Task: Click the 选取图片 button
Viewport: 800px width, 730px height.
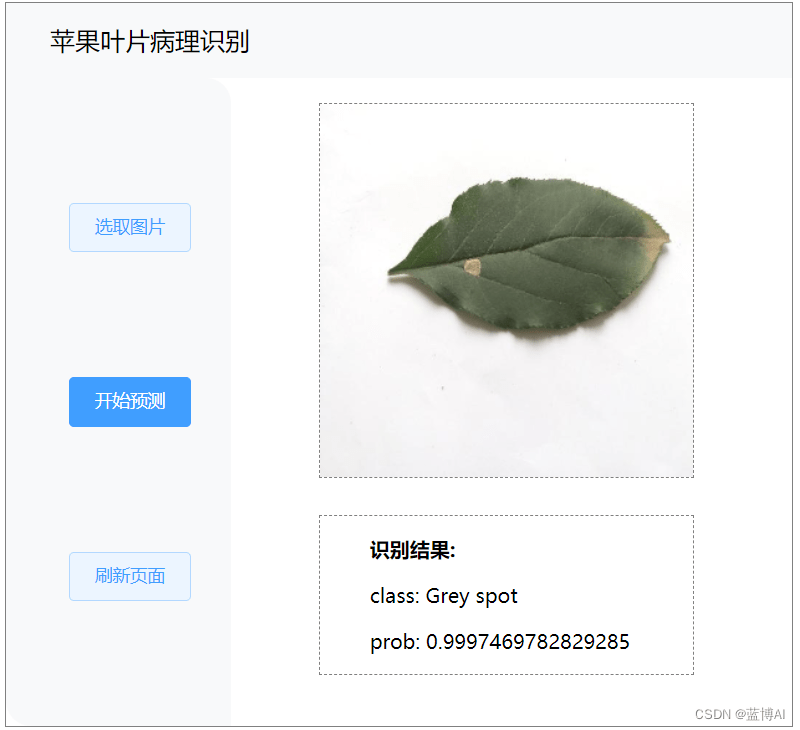Action: [x=130, y=228]
